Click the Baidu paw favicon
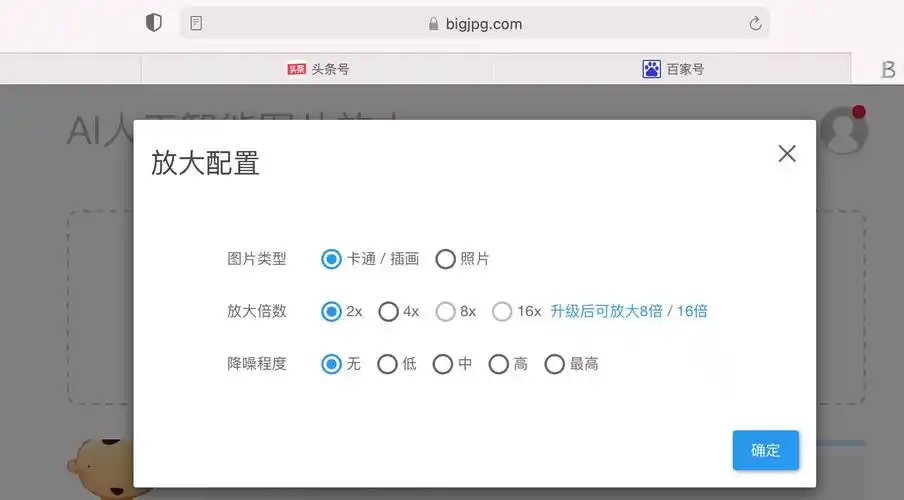 click(651, 69)
